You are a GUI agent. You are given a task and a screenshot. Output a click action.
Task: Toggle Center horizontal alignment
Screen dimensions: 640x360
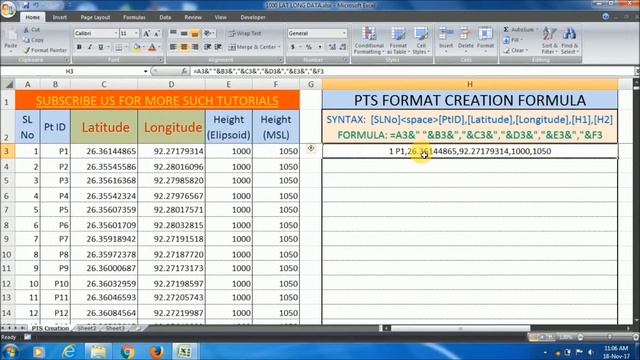[x=184, y=47]
